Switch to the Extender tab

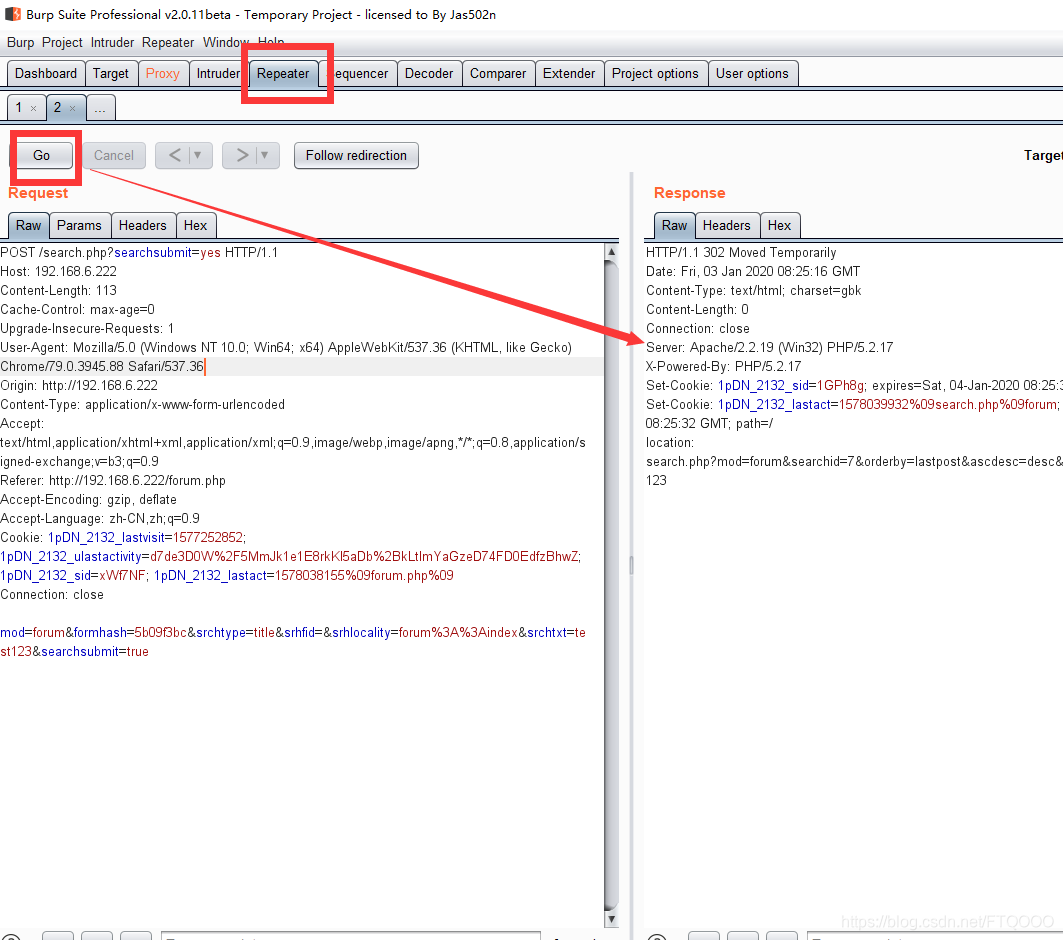[569, 73]
